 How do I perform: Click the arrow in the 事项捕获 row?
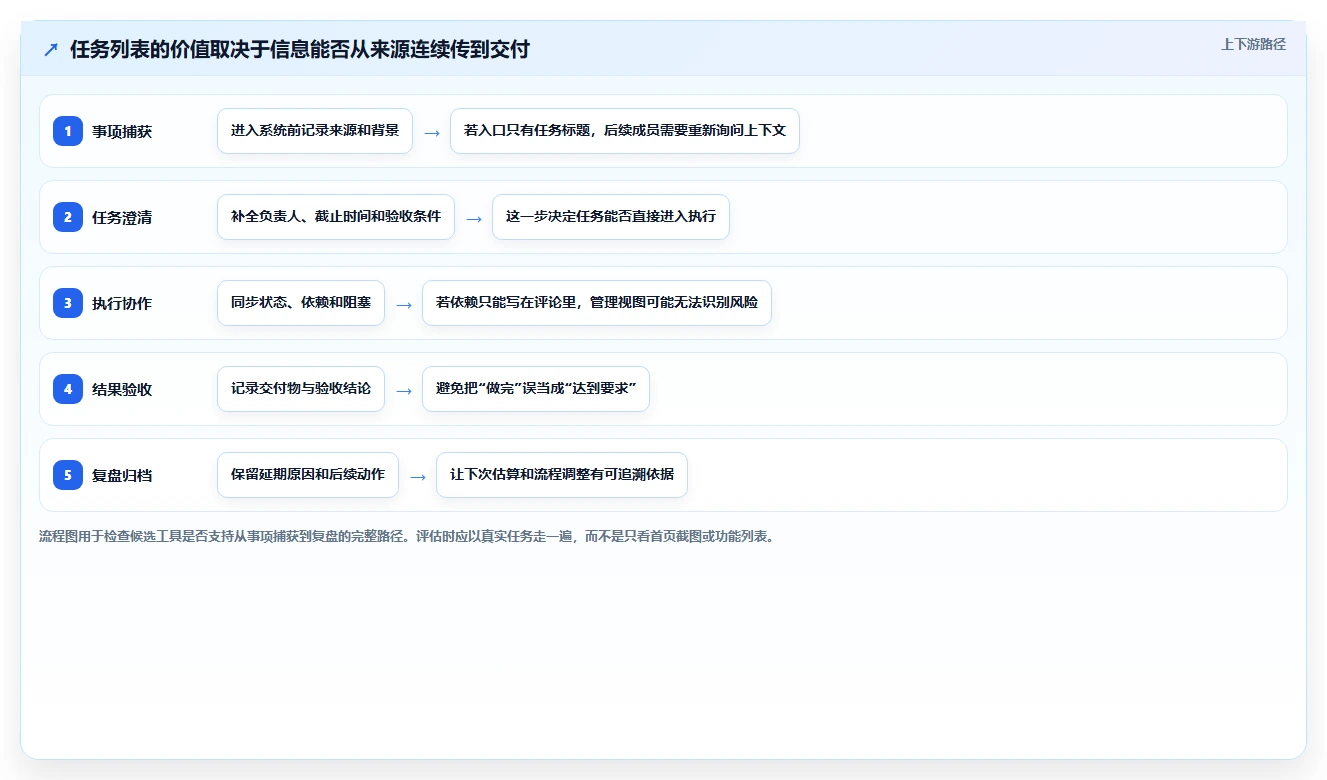pos(432,132)
